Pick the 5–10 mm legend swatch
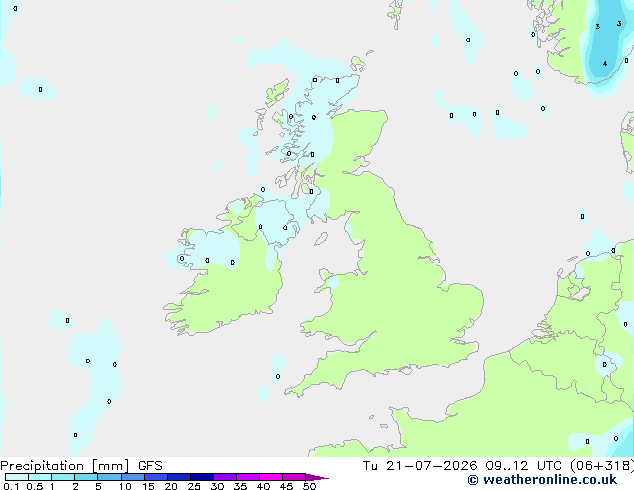Image resolution: width=634 pixels, height=490 pixels. [x=109, y=477]
